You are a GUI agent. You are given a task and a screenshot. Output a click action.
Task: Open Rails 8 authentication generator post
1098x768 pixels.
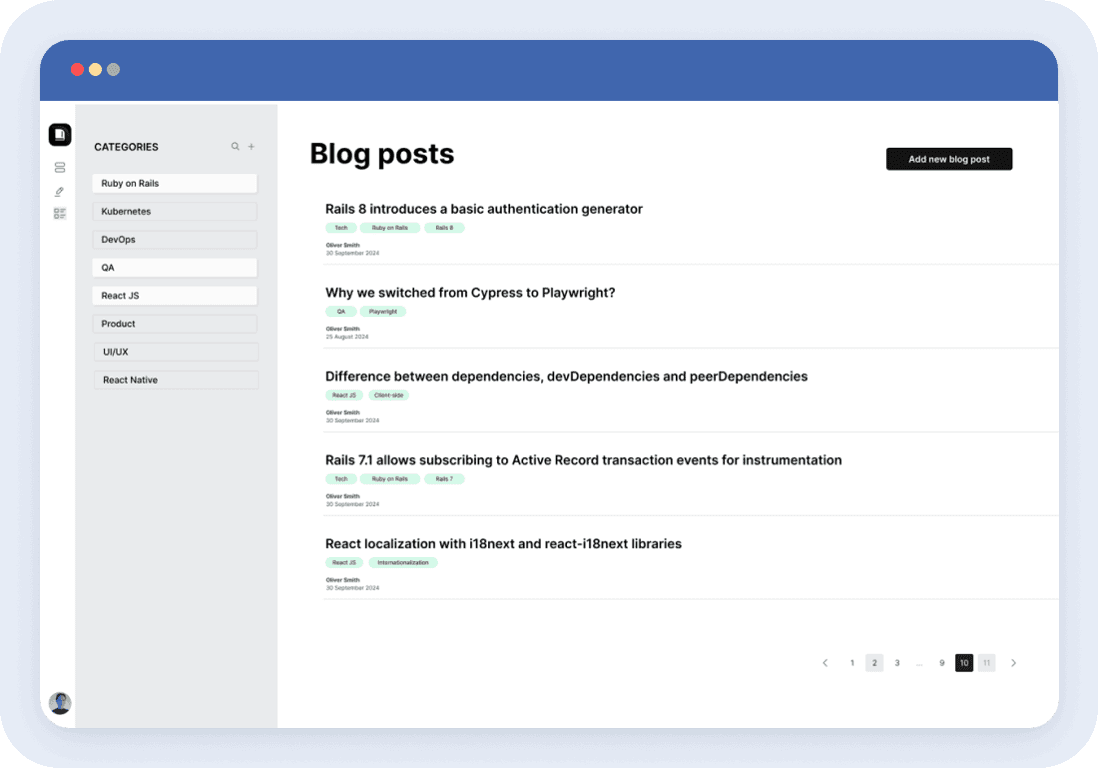click(x=483, y=209)
